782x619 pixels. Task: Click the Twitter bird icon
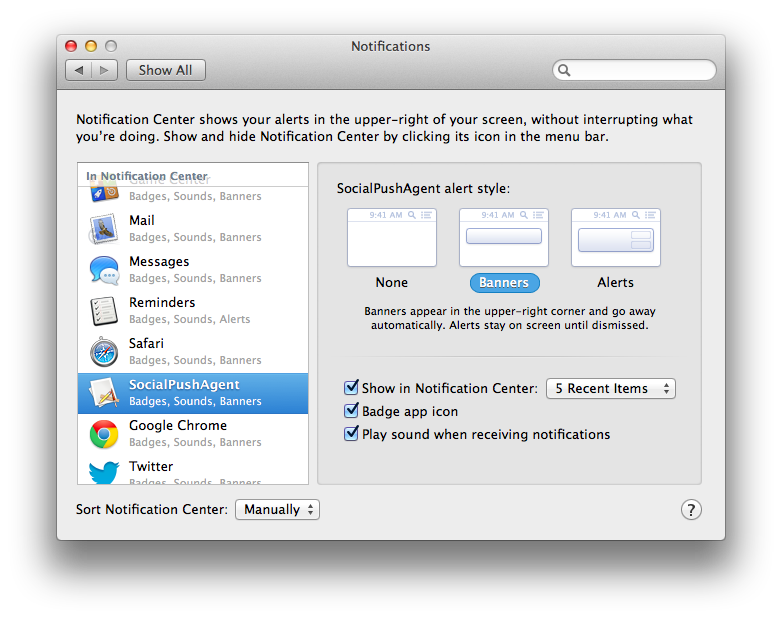tap(104, 472)
